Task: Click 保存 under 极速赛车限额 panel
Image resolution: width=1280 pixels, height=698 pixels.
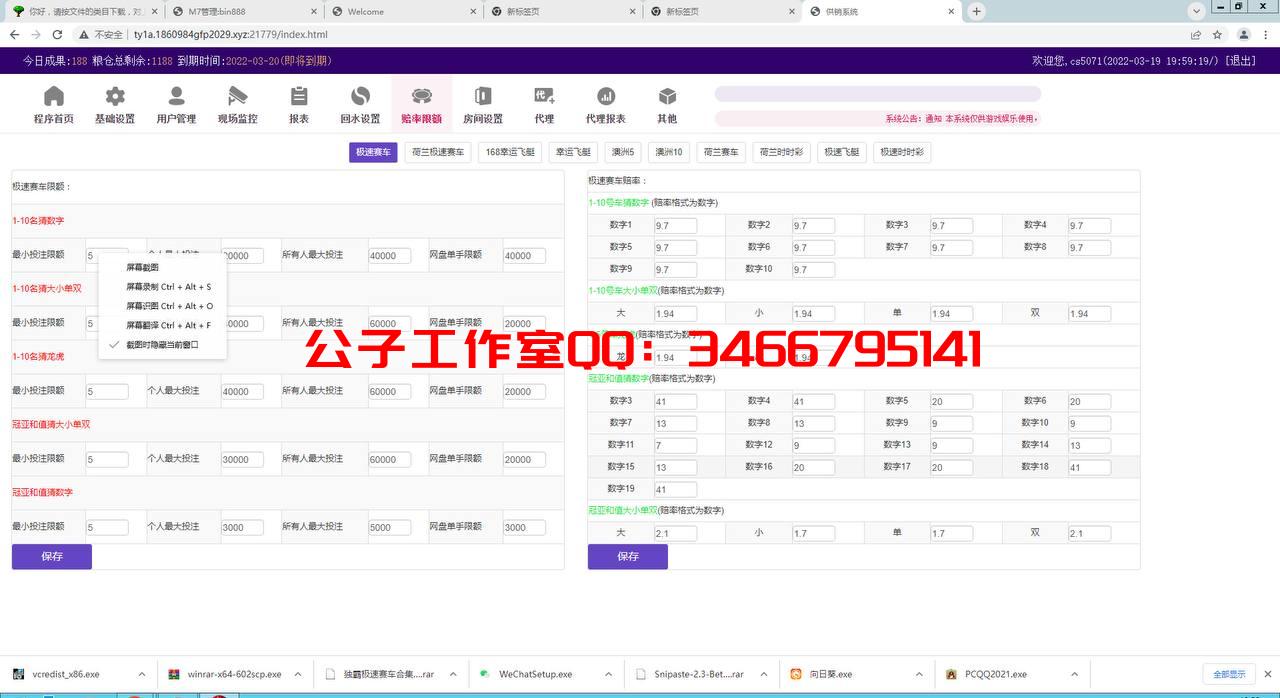Action: point(52,556)
